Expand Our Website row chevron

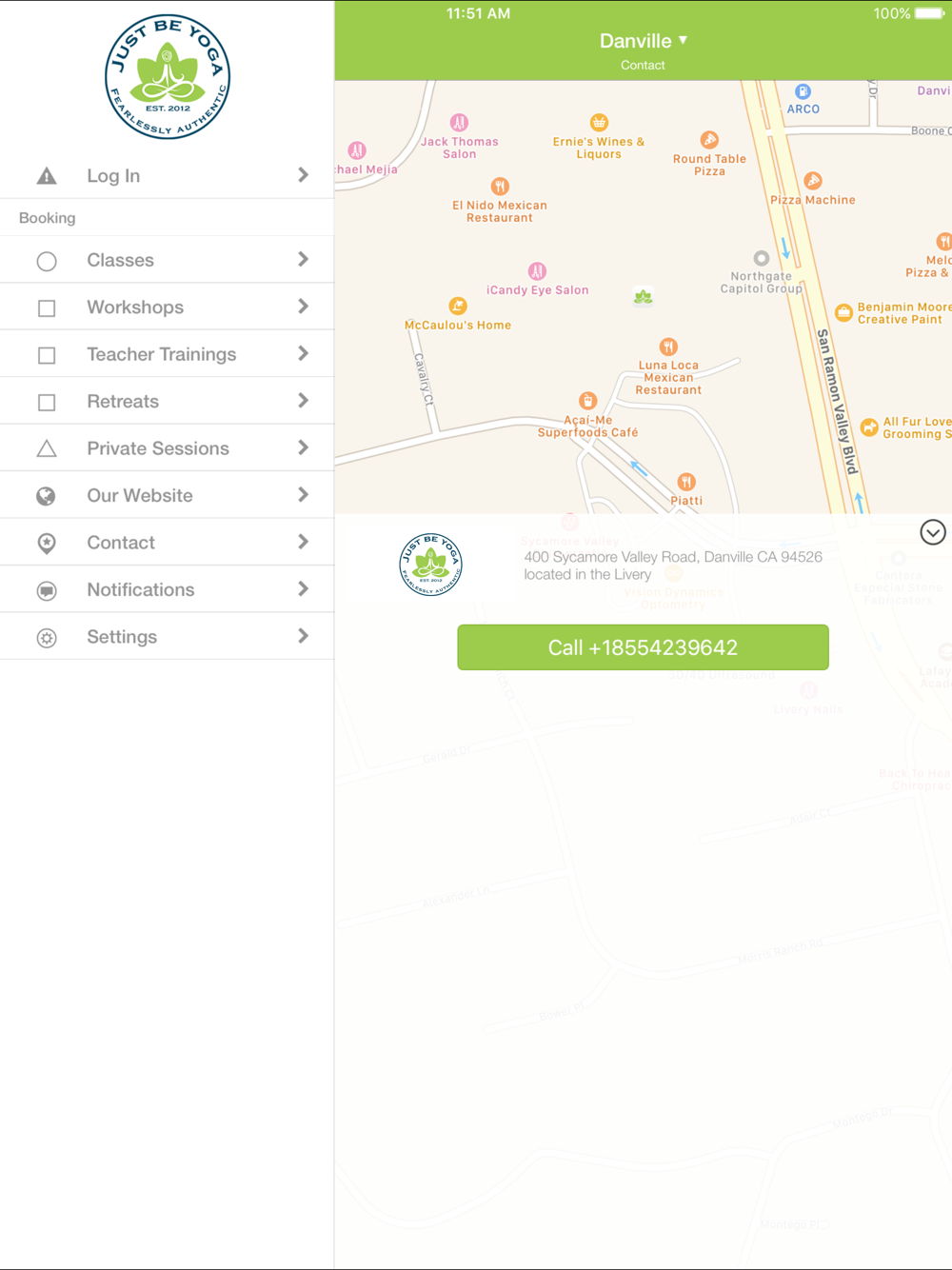pyautogui.click(x=303, y=495)
